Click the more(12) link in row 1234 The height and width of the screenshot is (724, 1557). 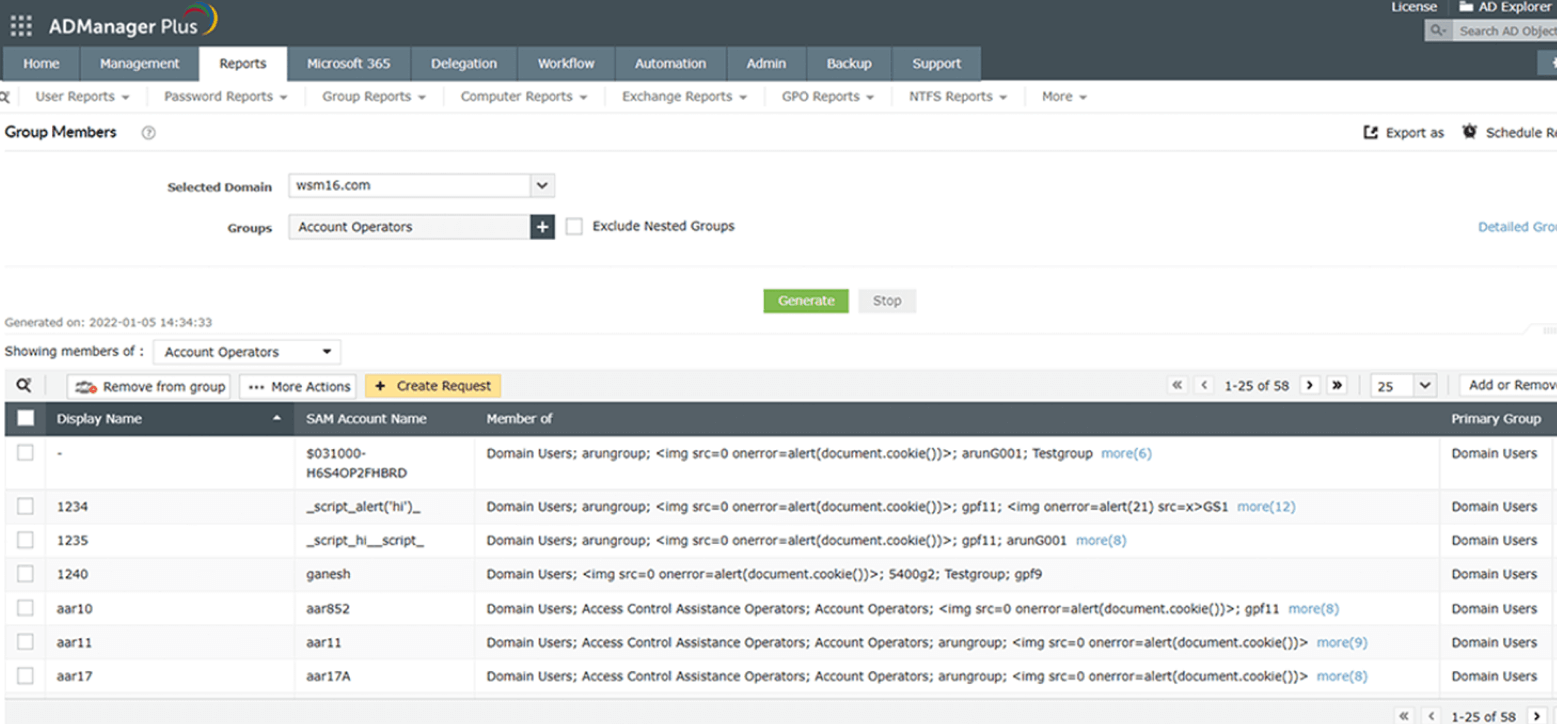[1266, 507]
